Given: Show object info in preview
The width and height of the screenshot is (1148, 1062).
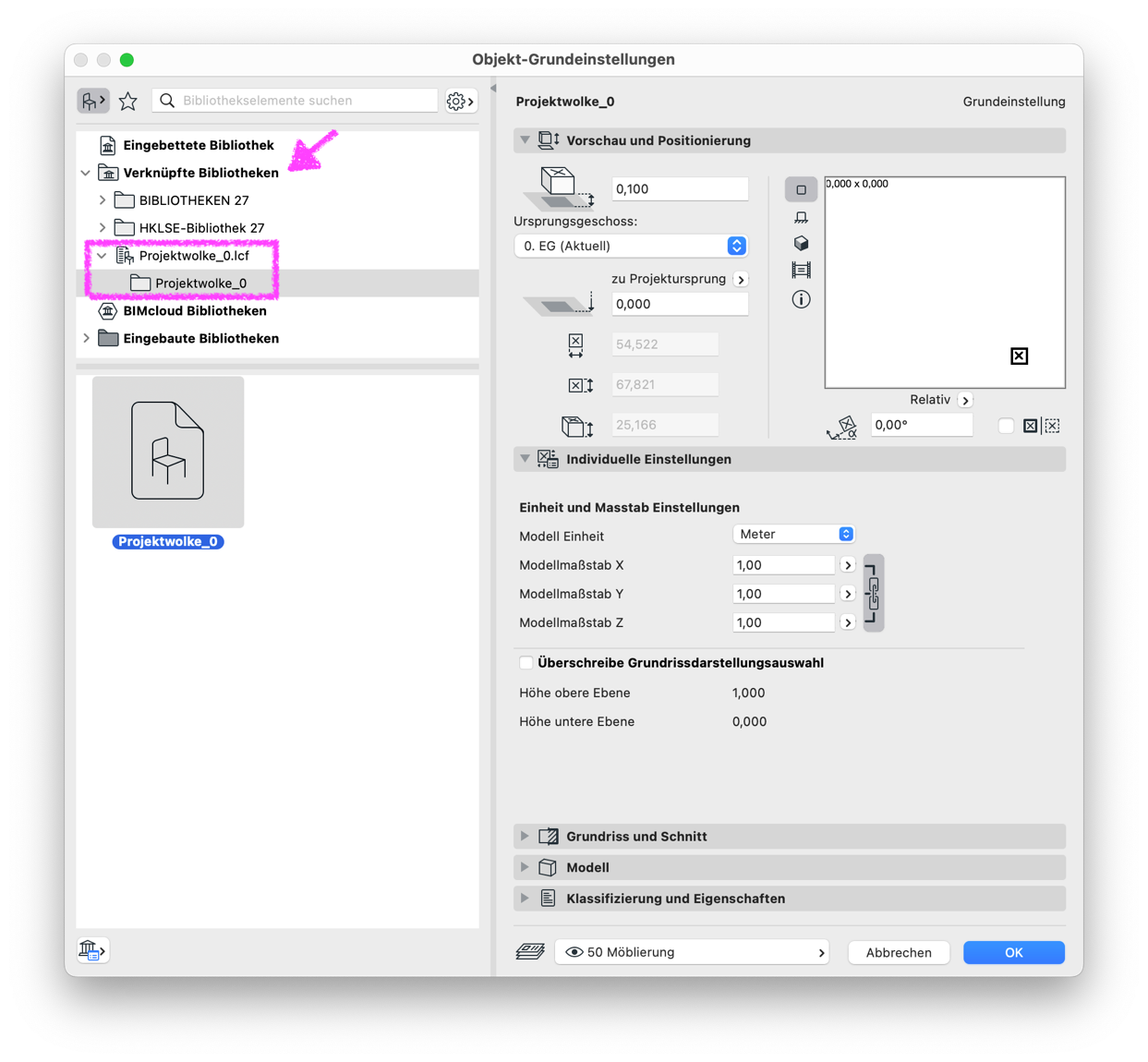Looking at the screenshot, I should point(801,299).
